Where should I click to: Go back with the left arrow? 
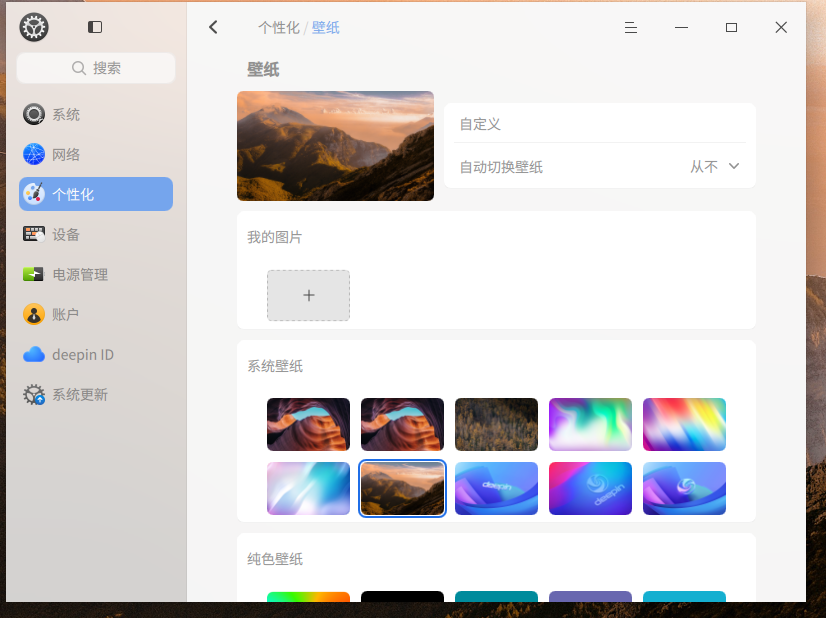click(x=213, y=27)
